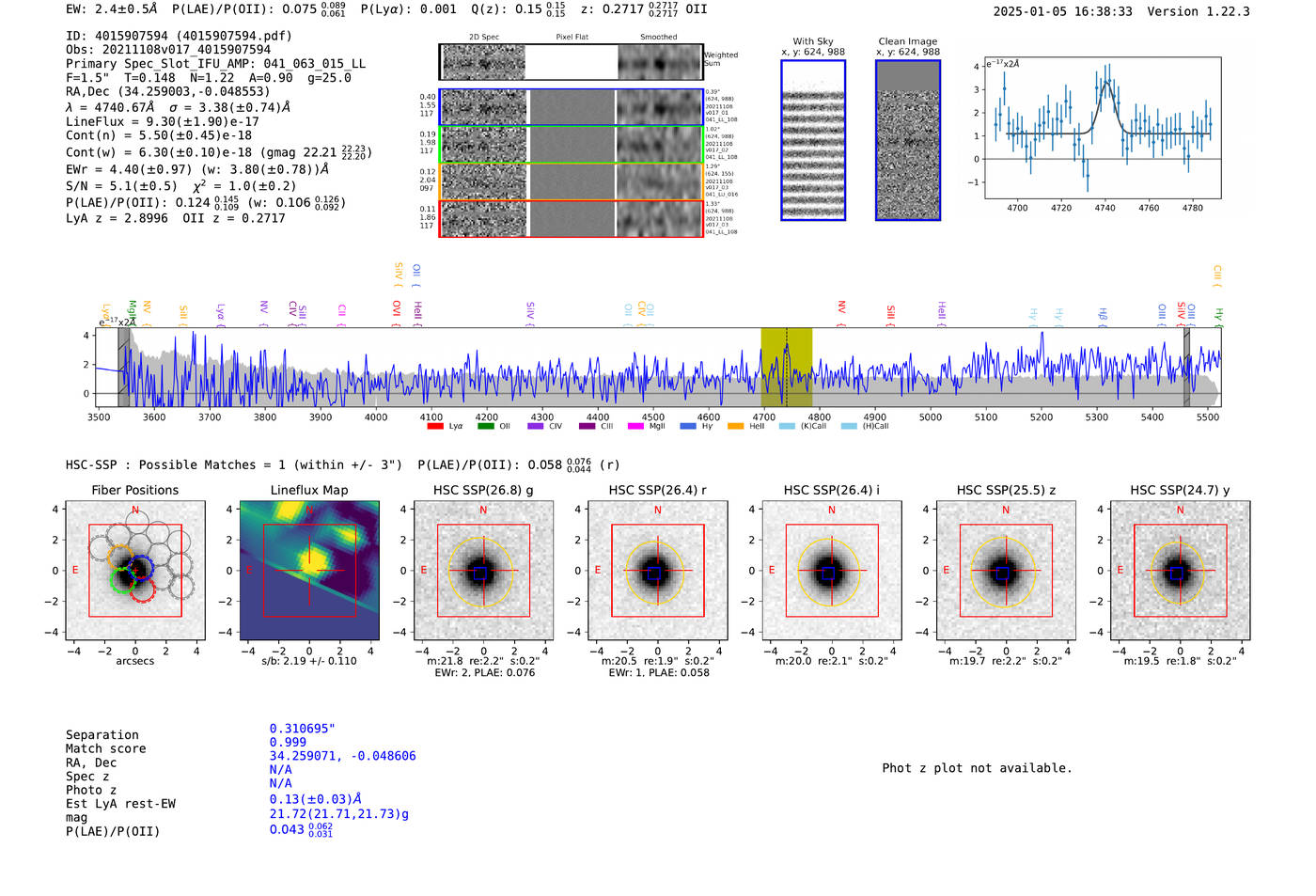Click the red-bordered 2D spectrum row
The width and height of the screenshot is (1316, 896).
click(x=572, y=219)
